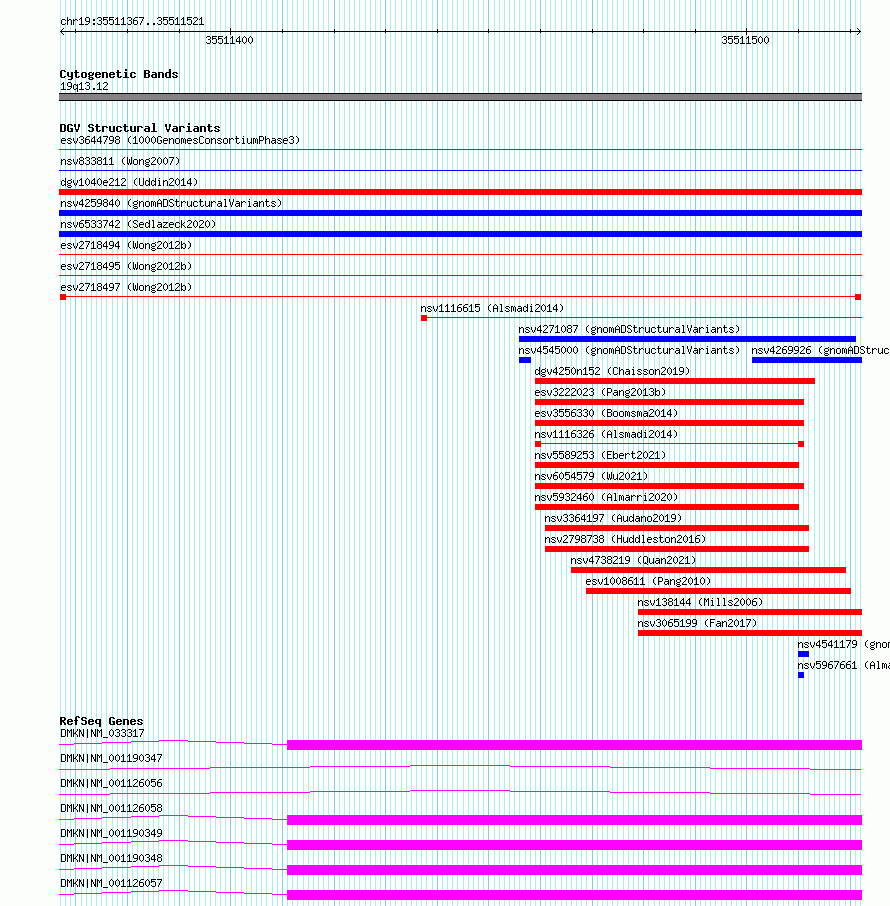
Task: Select nsv1116615 (Alsmadi2014) variant label
Action: [x=492, y=309]
